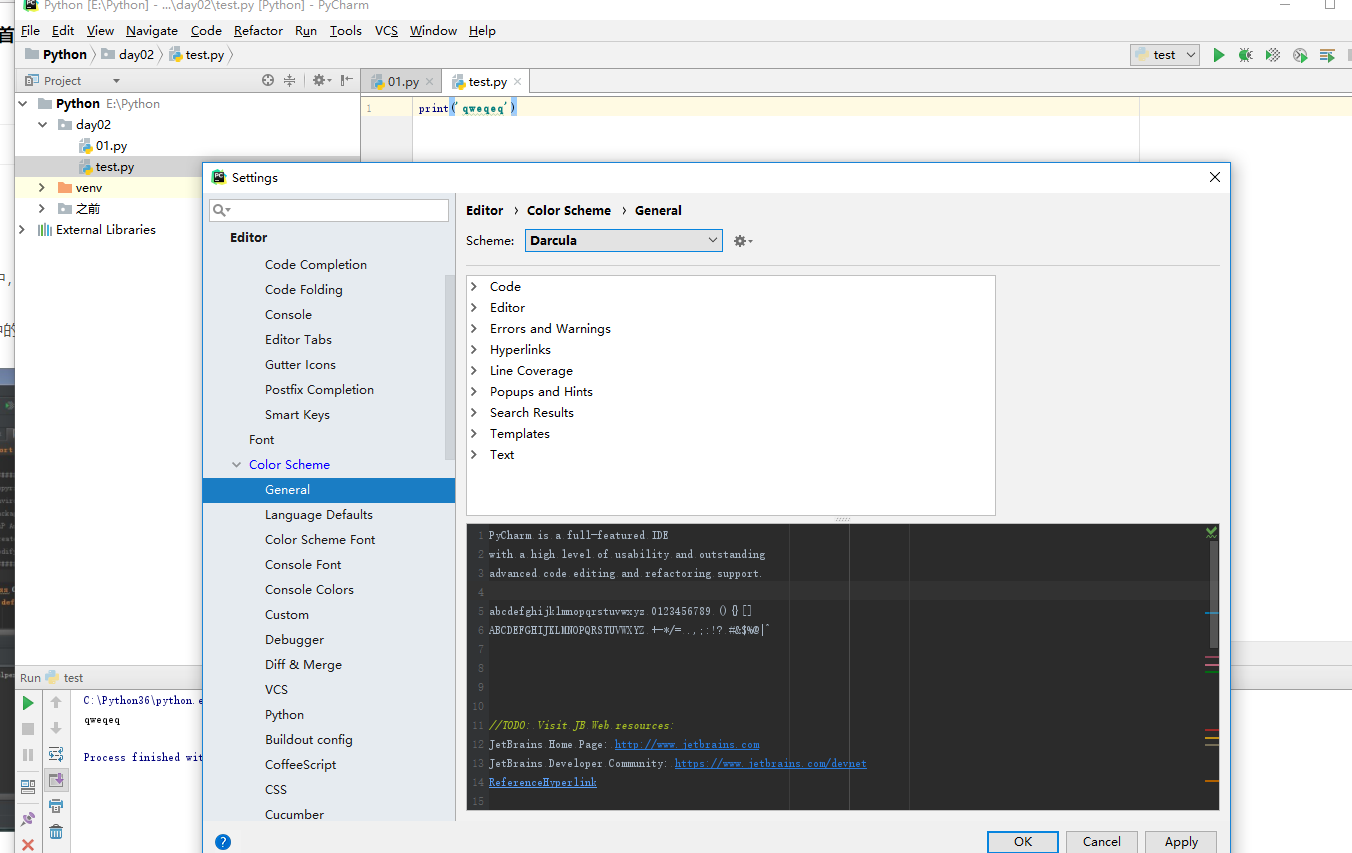Start debugging with the bug icon
The width and height of the screenshot is (1352, 853).
[x=1245, y=55]
